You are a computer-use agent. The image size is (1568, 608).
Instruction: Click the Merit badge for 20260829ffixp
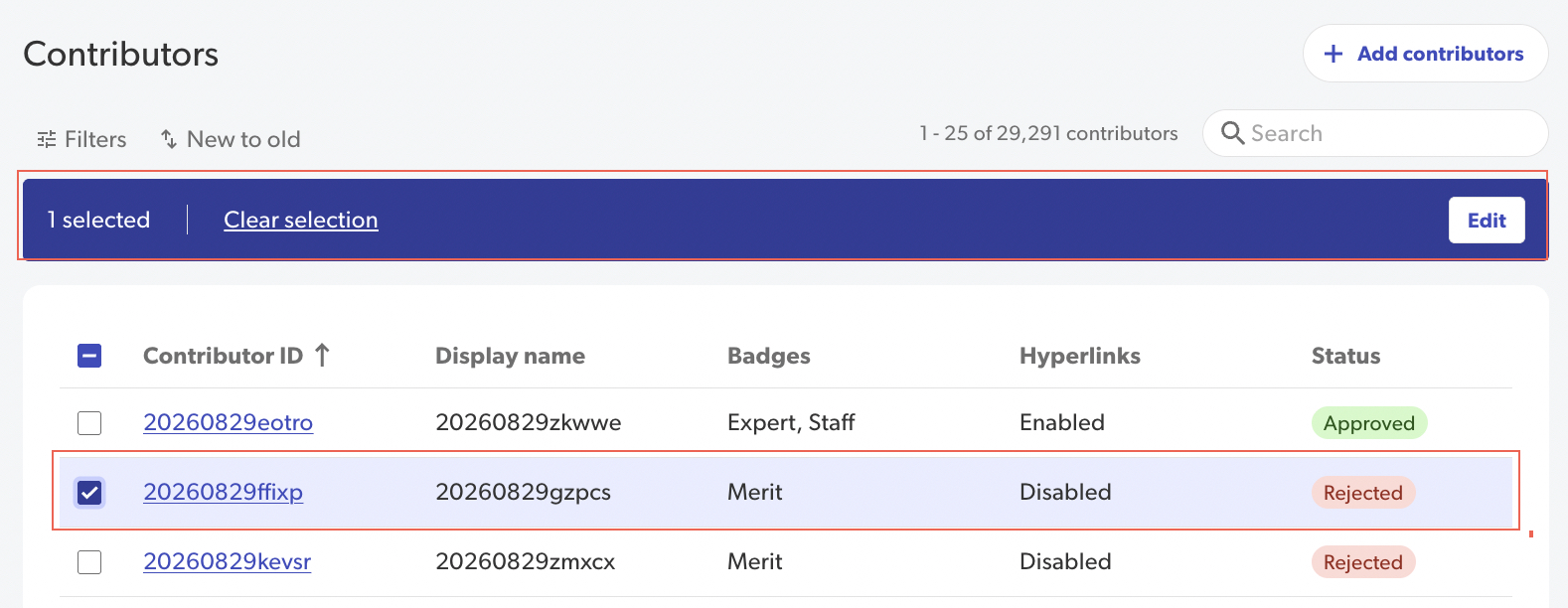(755, 492)
